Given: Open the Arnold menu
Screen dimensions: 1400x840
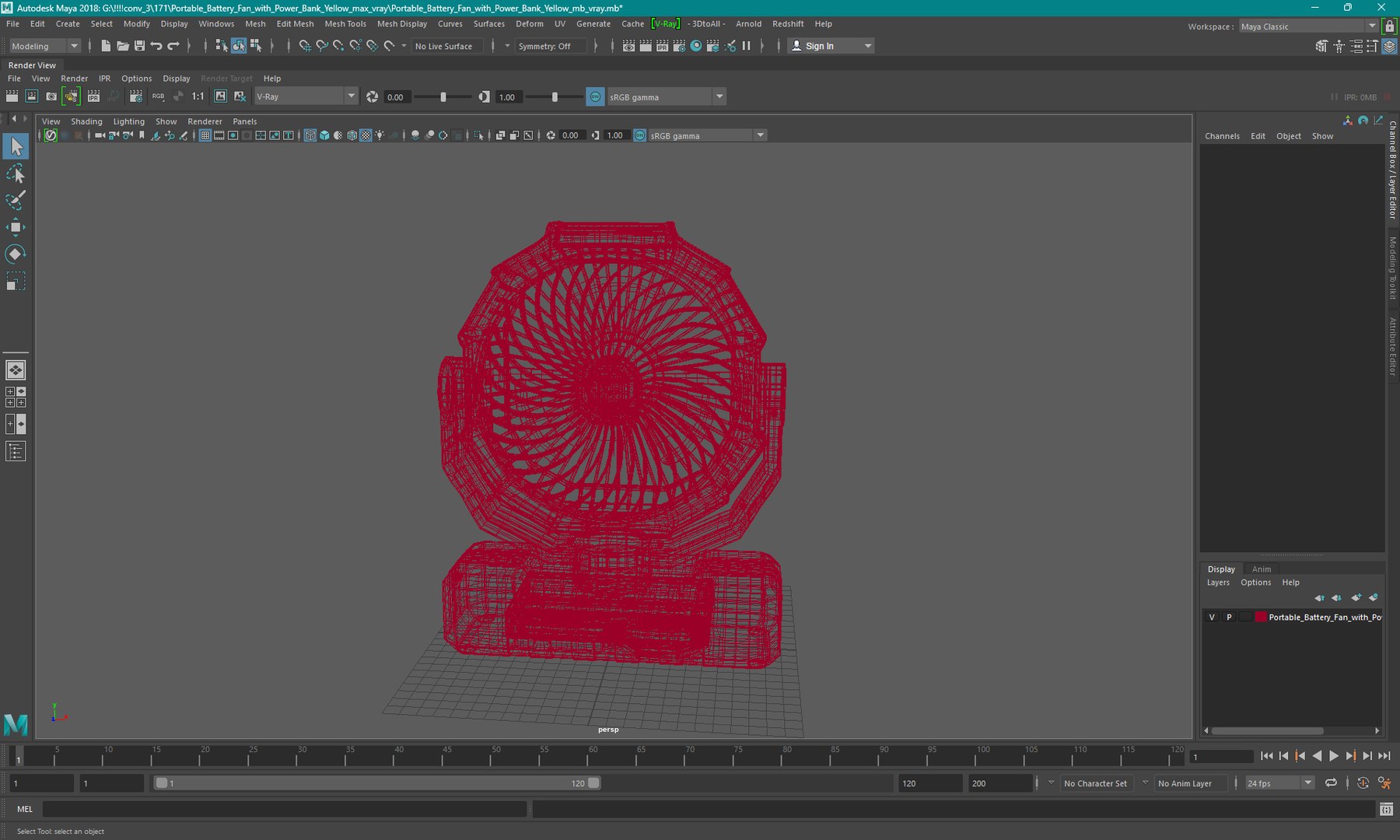Looking at the screenshot, I should 748,24.
